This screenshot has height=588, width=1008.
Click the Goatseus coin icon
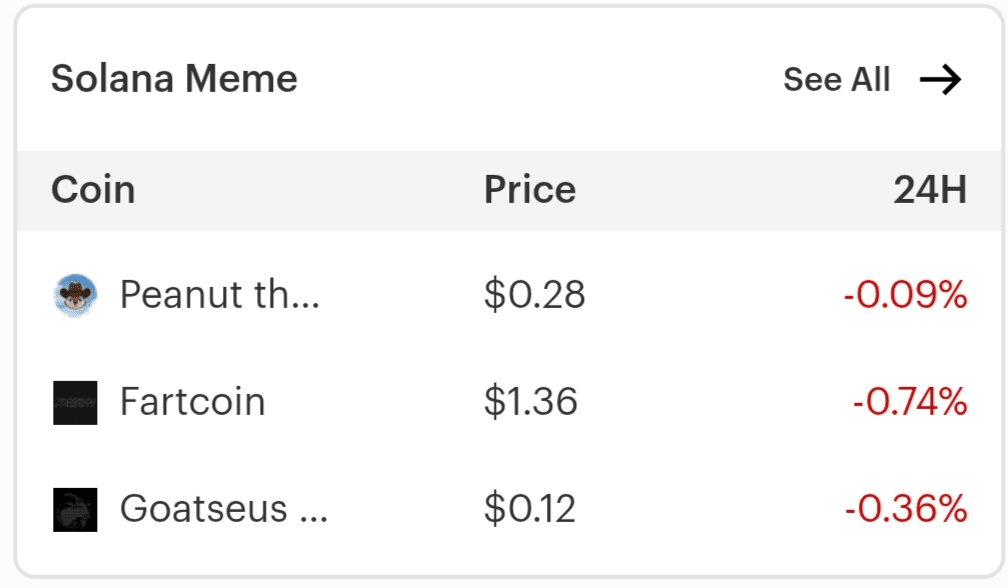75,509
